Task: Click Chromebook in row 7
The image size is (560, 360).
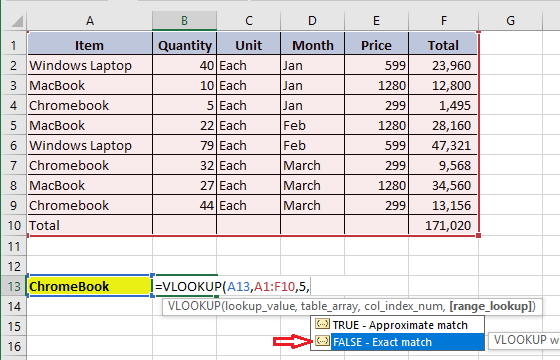Action: pyautogui.click(x=90, y=165)
